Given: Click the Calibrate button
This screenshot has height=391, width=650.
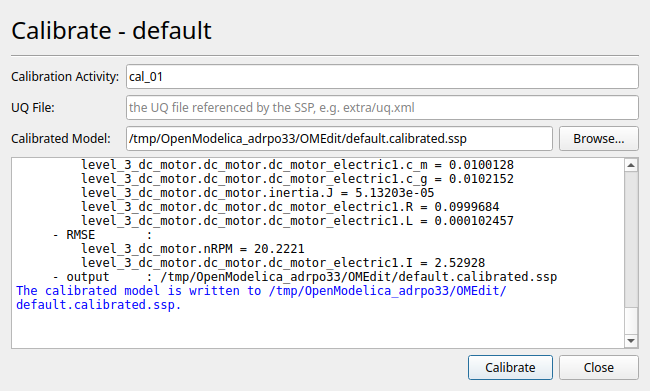Looking at the screenshot, I should [510, 367].
